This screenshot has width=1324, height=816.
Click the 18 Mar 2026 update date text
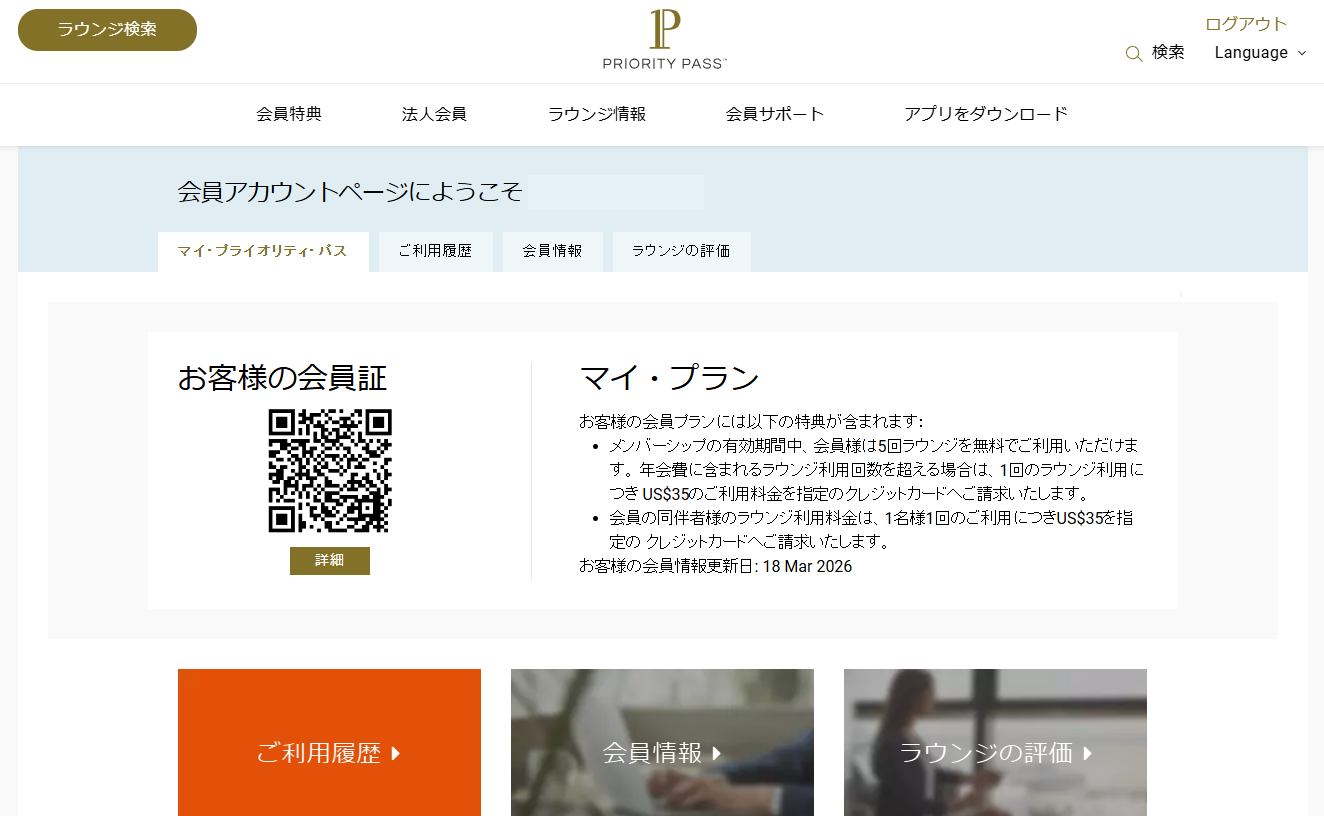(x=807, y=567)
